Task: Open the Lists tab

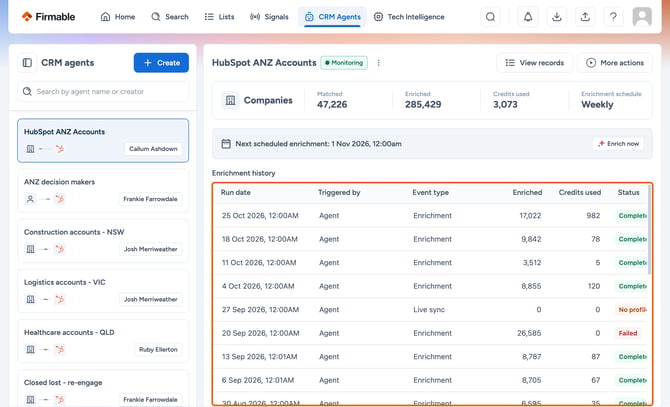Action: [220, 17]
